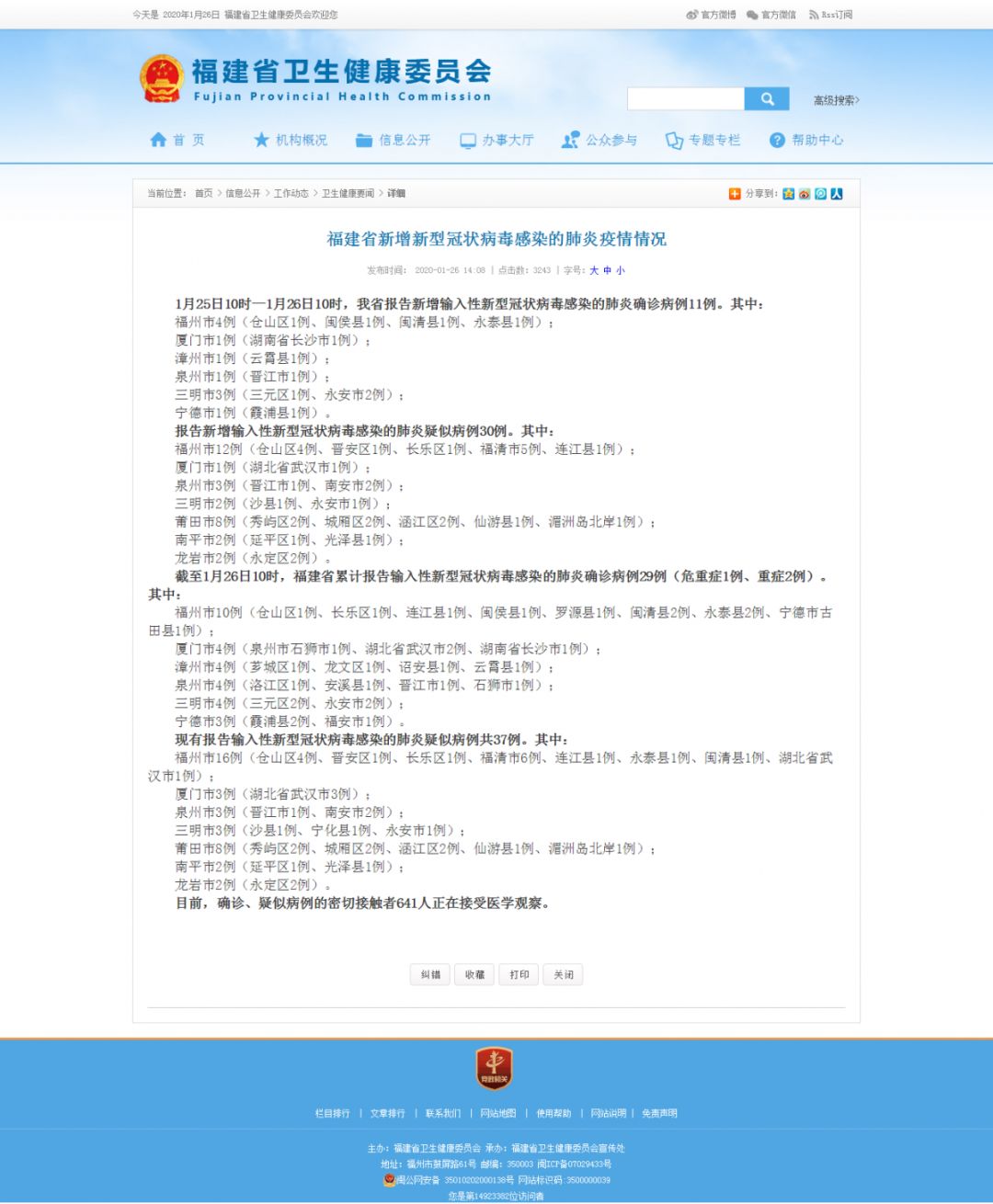Share article via Renren icon
The height and width of the screenshot is (1204, 993).
tap(837, 194)
